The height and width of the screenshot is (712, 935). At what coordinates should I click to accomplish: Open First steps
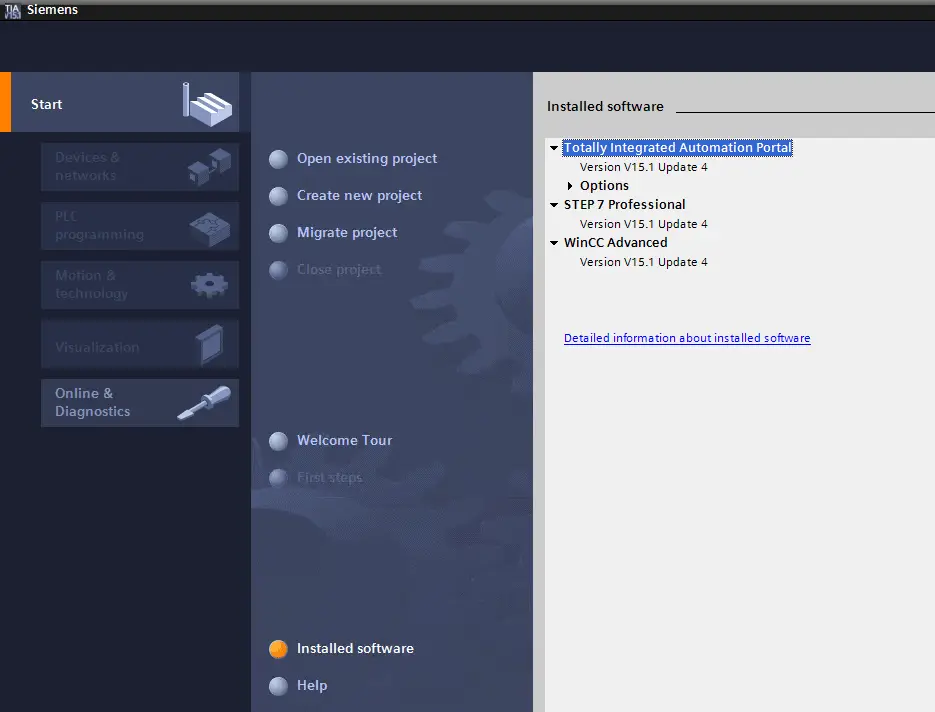point(330,478)
